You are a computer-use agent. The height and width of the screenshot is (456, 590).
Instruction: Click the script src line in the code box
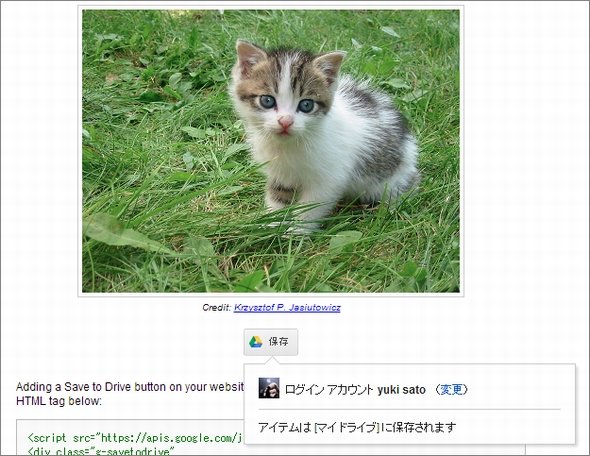135,438
